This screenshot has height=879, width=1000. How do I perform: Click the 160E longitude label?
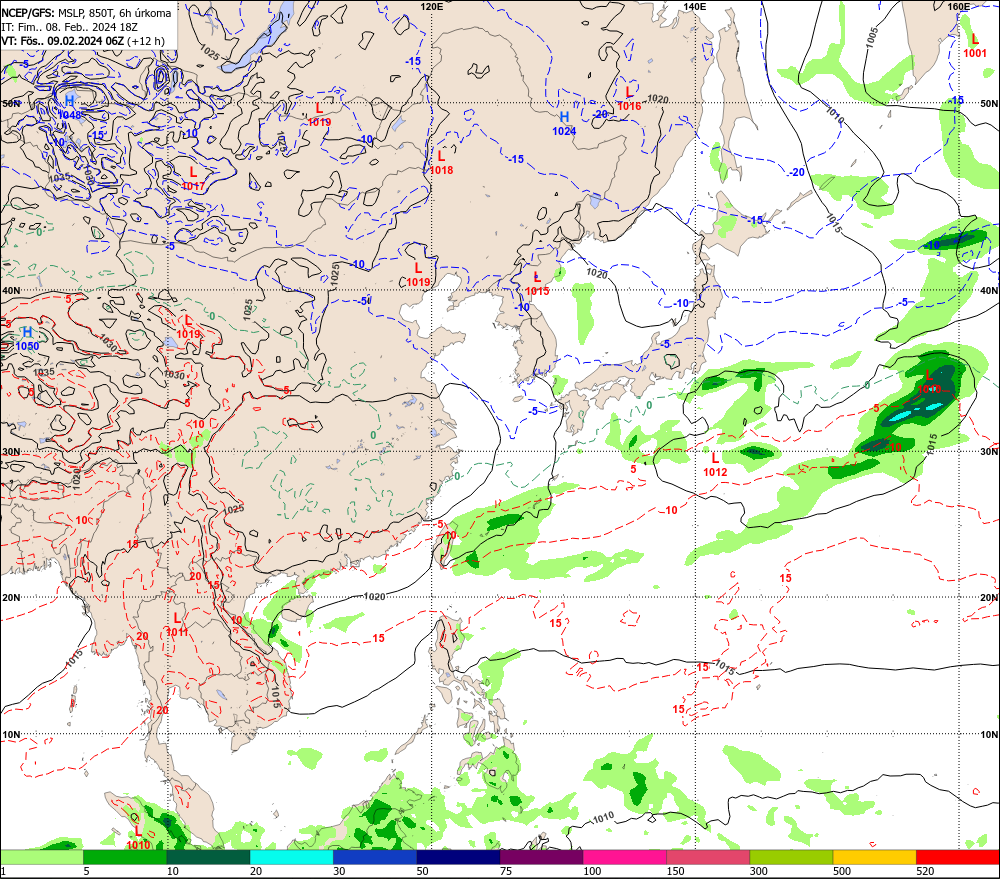click(958, 6)
